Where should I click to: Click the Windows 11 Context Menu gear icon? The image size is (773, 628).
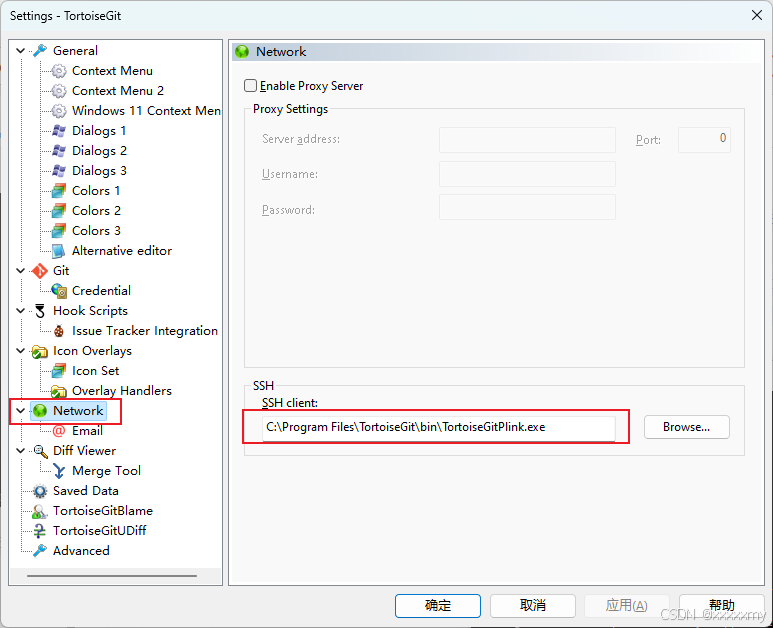(59, 111)
